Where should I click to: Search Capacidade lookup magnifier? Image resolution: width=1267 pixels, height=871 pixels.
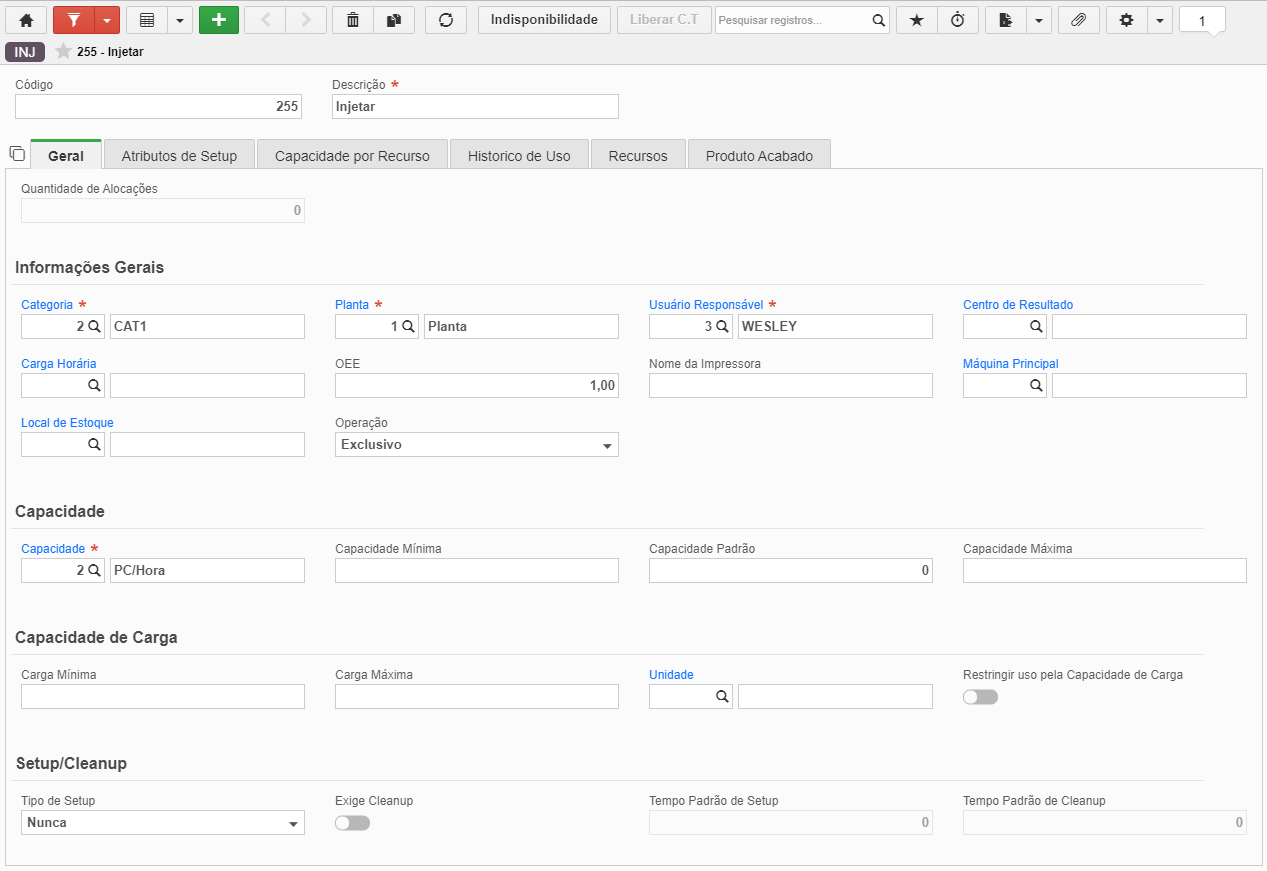click(x=94, y=570)
